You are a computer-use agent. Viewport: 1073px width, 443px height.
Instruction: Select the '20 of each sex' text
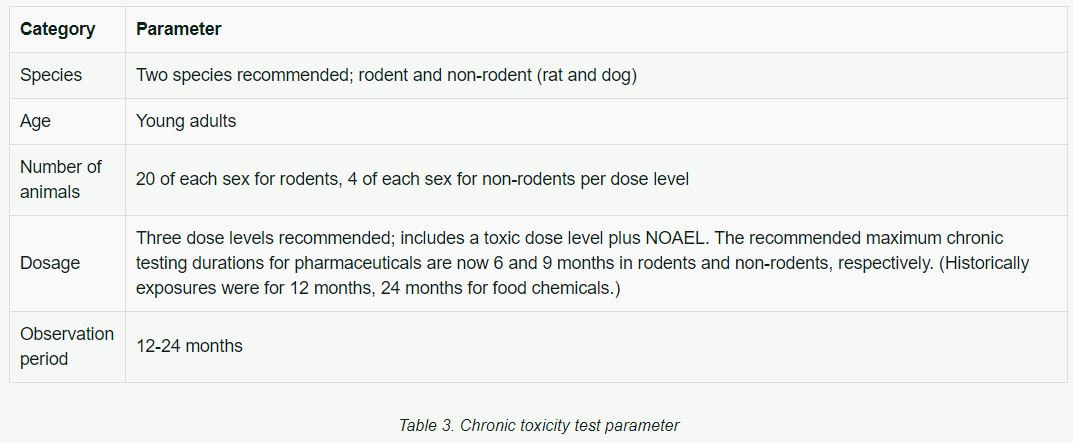click(191, 179)
